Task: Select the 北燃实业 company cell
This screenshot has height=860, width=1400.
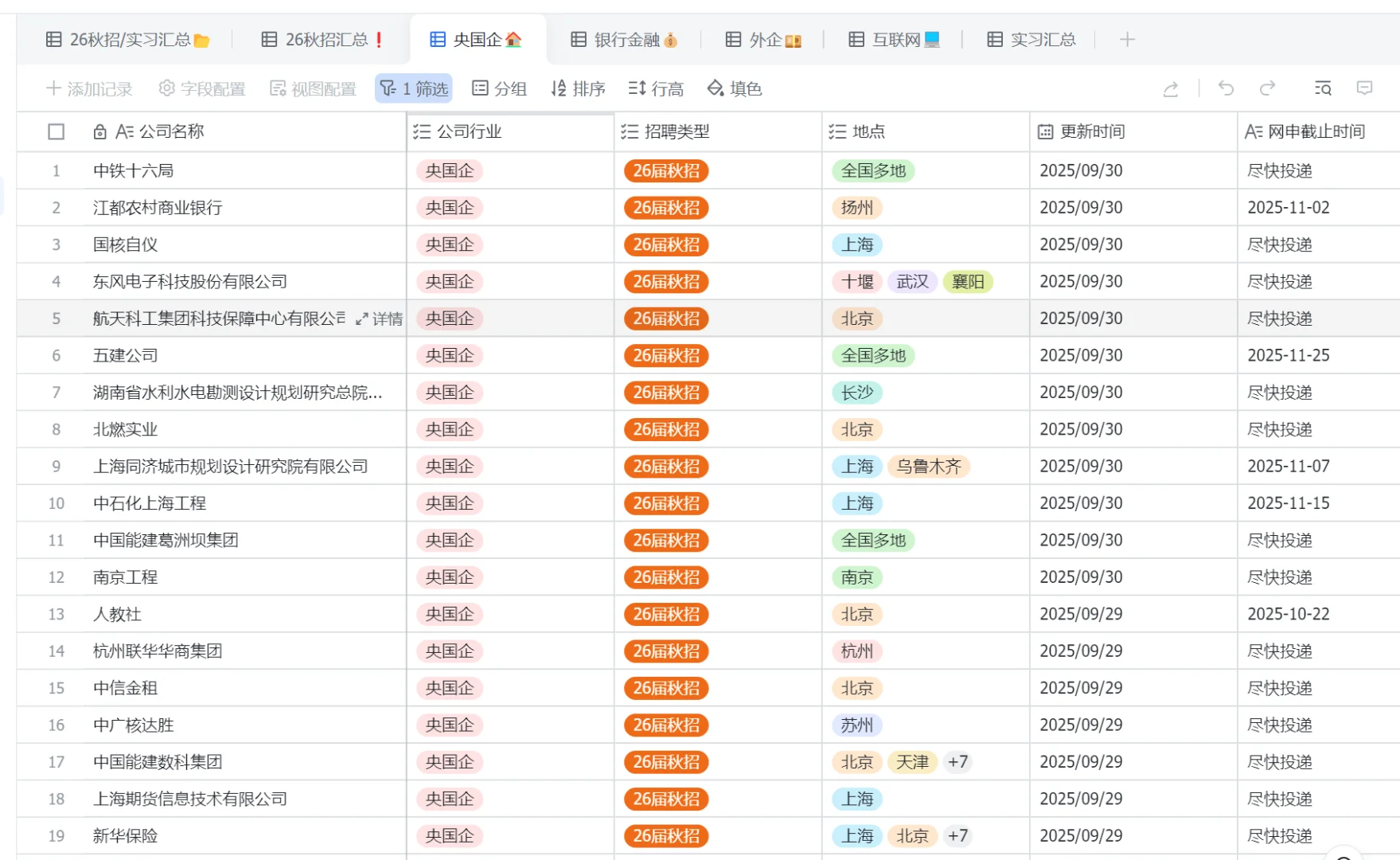Action: click(247, 429)
